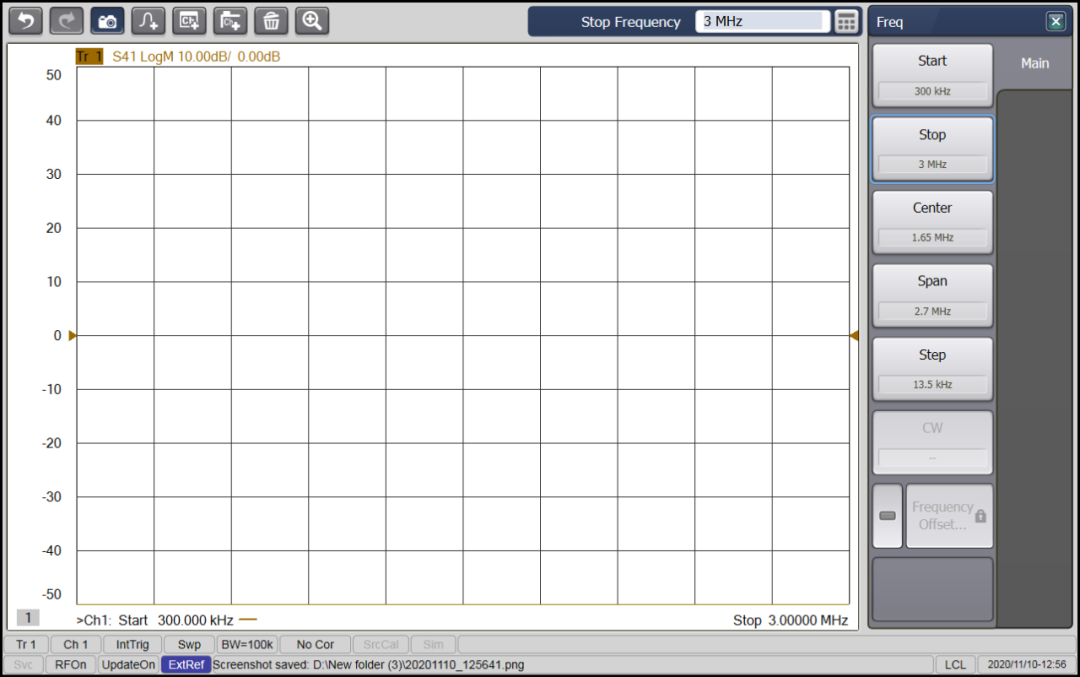The width and height of the screenshot is (1080, 677).
Task: Select the Tr 1 tab
Action: [x=26, y=644]
